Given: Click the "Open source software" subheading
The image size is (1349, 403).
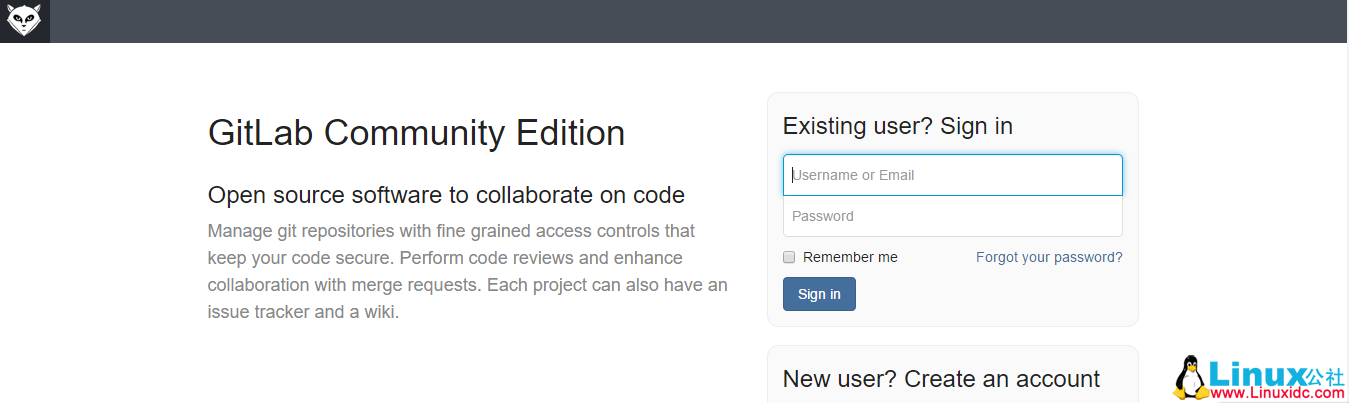Looking at the screenshot, I should [x=446, y=194].
